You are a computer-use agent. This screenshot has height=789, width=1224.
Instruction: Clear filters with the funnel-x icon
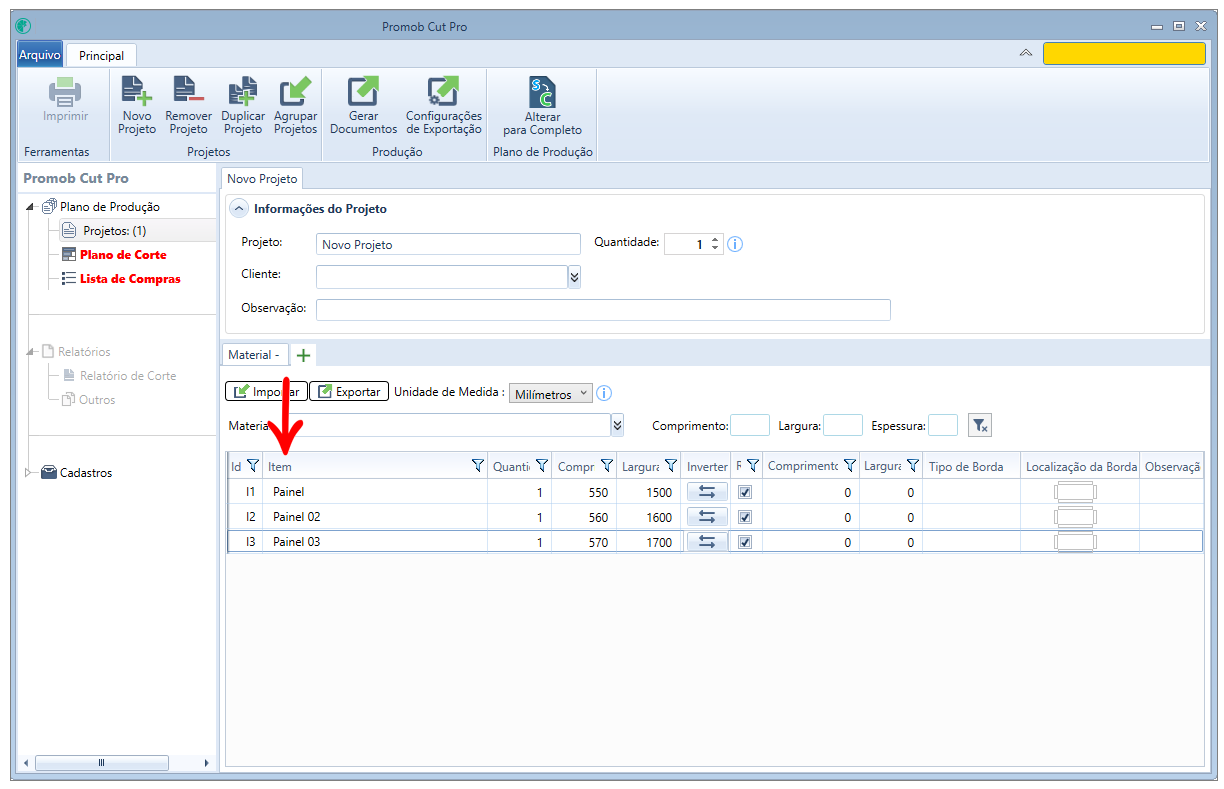[x=980, y=426]
